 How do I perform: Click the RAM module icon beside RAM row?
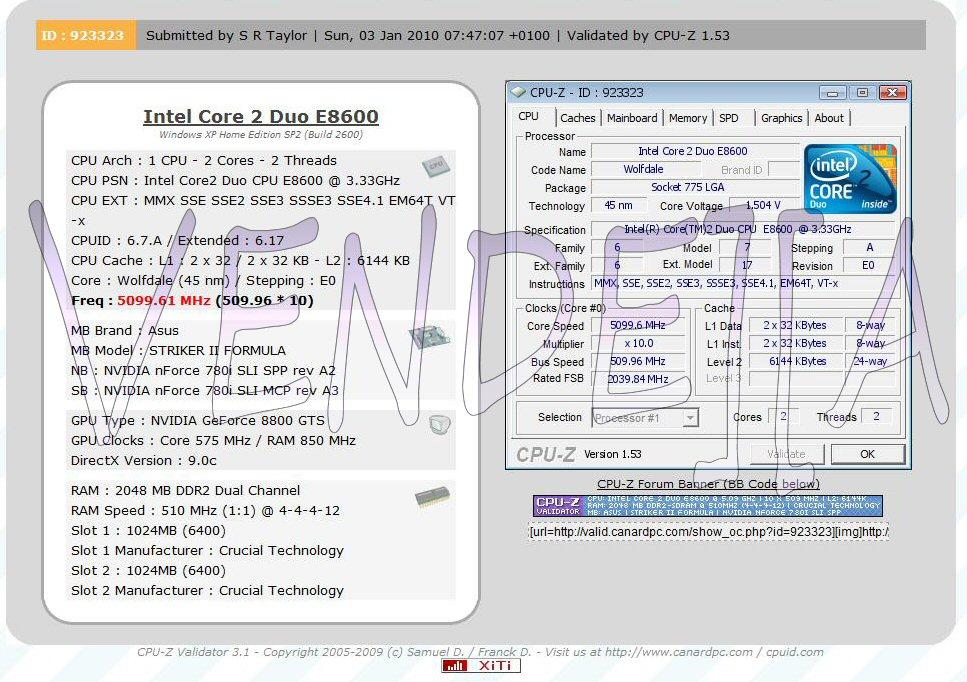pos(432,496)
